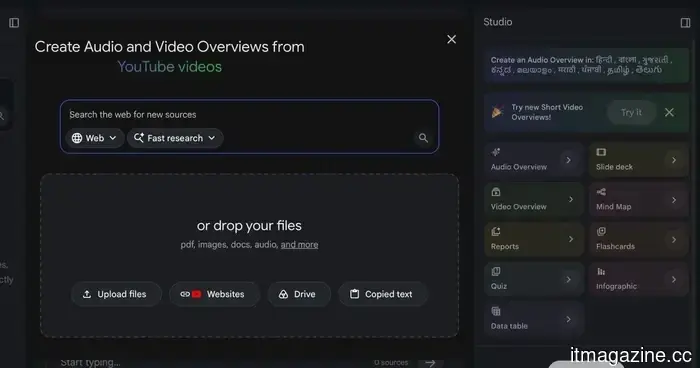
Task: Click the Audio Overview language banner
Action: click(x=586, y=65)
